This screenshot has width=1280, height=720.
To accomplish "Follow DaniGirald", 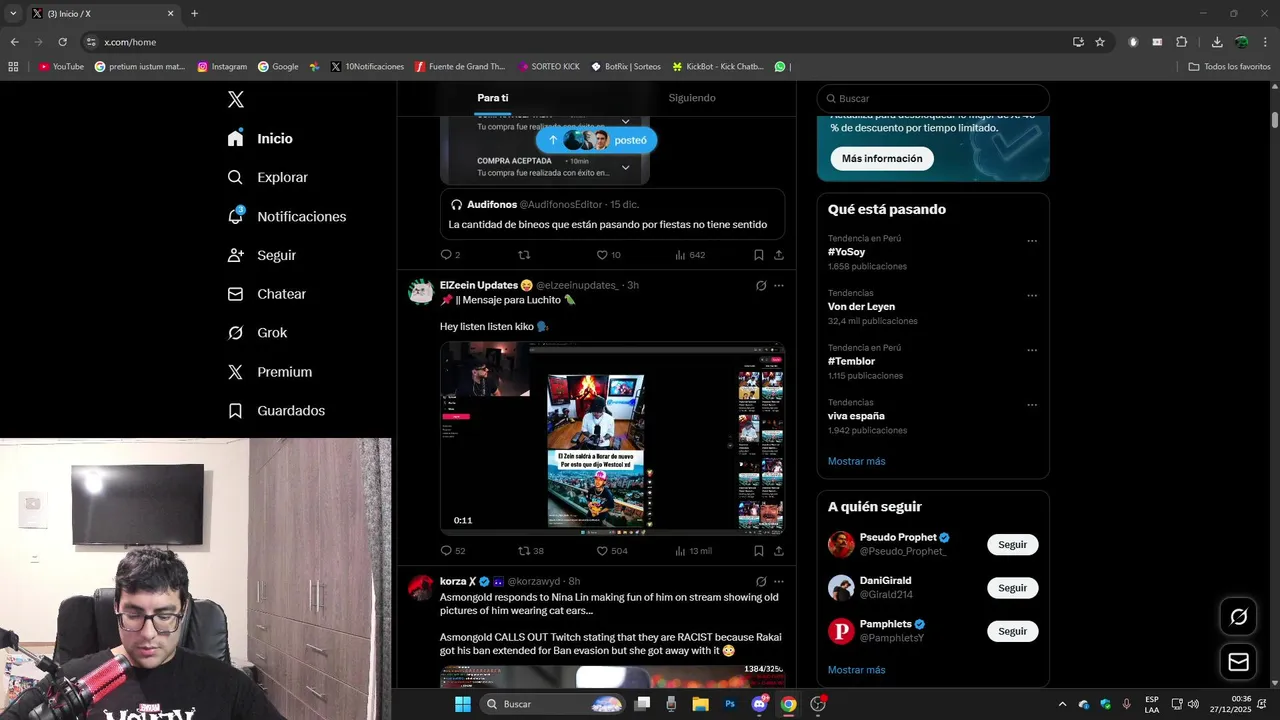I will coord(1012,588).
